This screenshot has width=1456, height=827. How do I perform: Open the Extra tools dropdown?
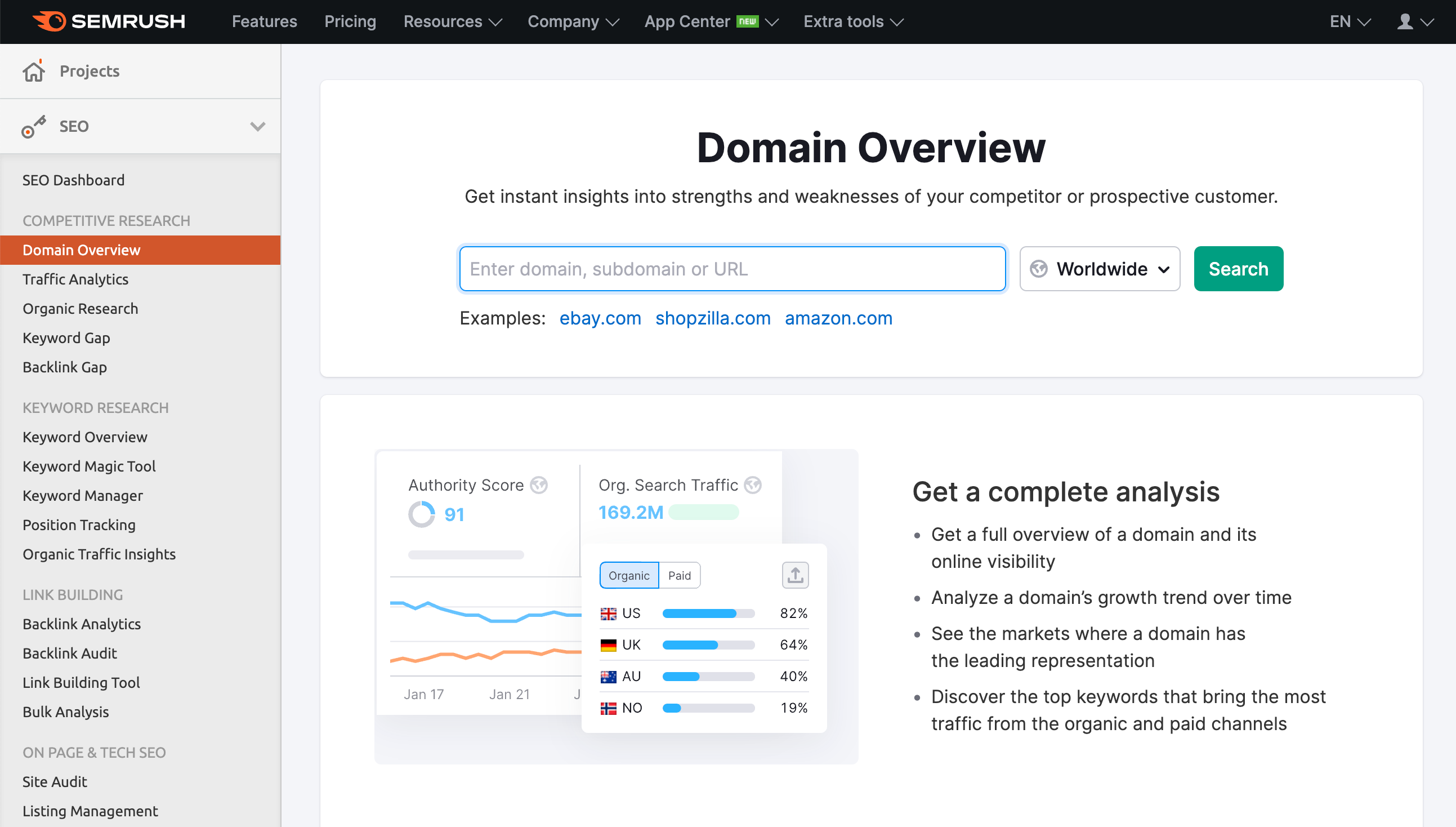click(853, 21)
